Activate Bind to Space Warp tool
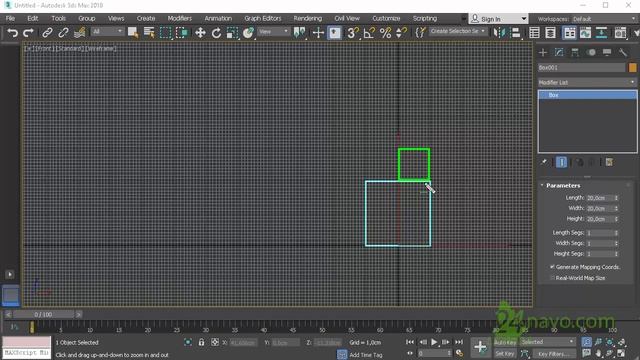640x360 pixels. tap(79, 33)
